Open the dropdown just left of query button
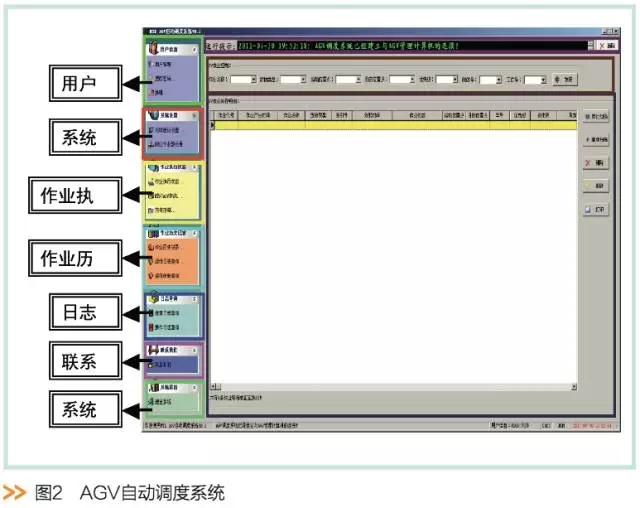The image size is (640, 508). point(541,79)
